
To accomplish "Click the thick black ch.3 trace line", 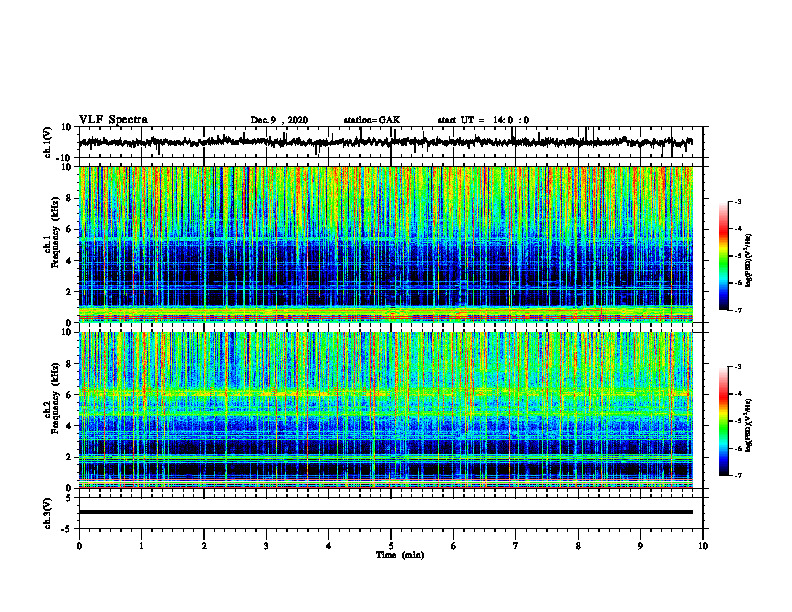I will [386, 512].
